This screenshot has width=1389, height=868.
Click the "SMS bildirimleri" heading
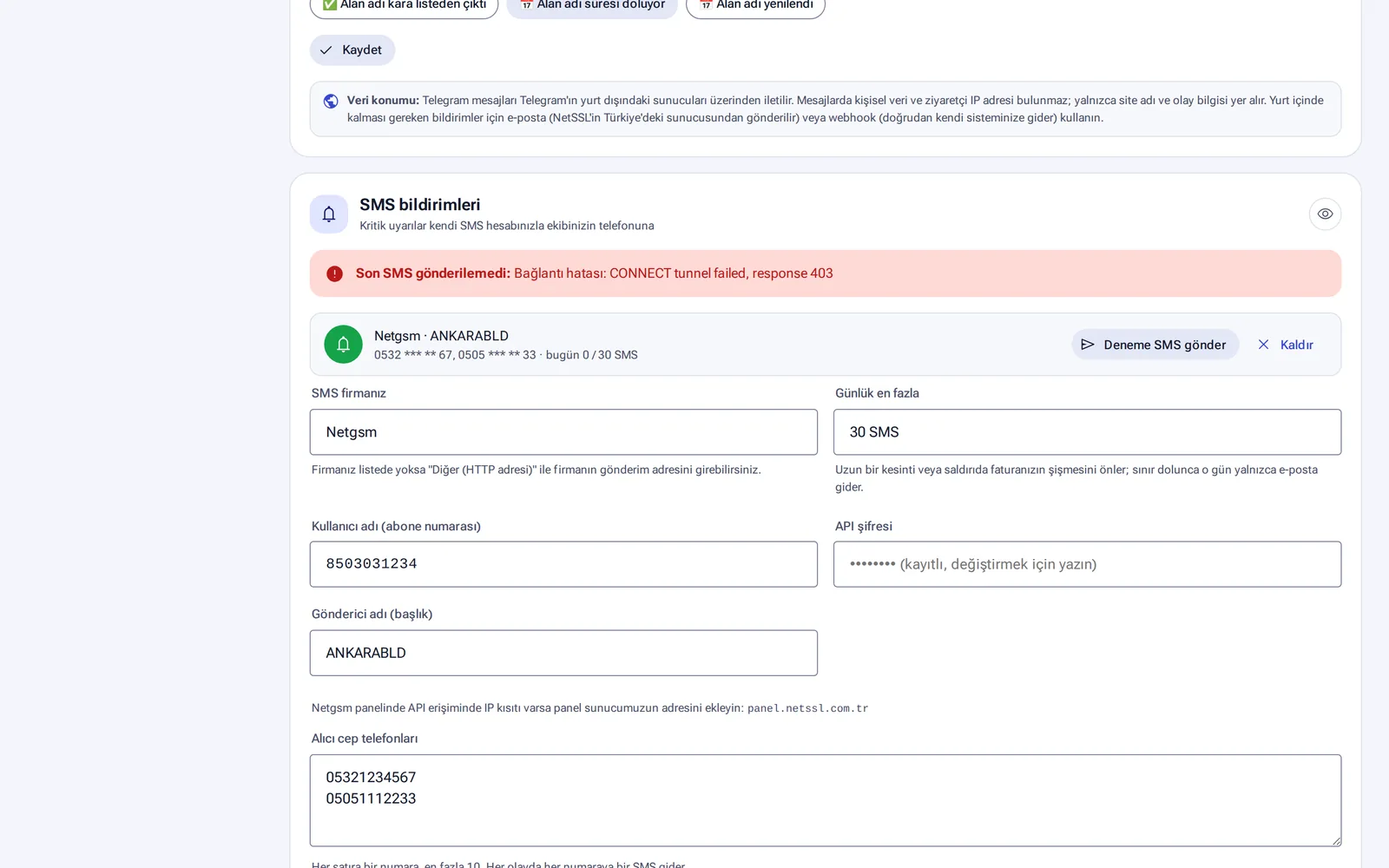tap(420, 205)
